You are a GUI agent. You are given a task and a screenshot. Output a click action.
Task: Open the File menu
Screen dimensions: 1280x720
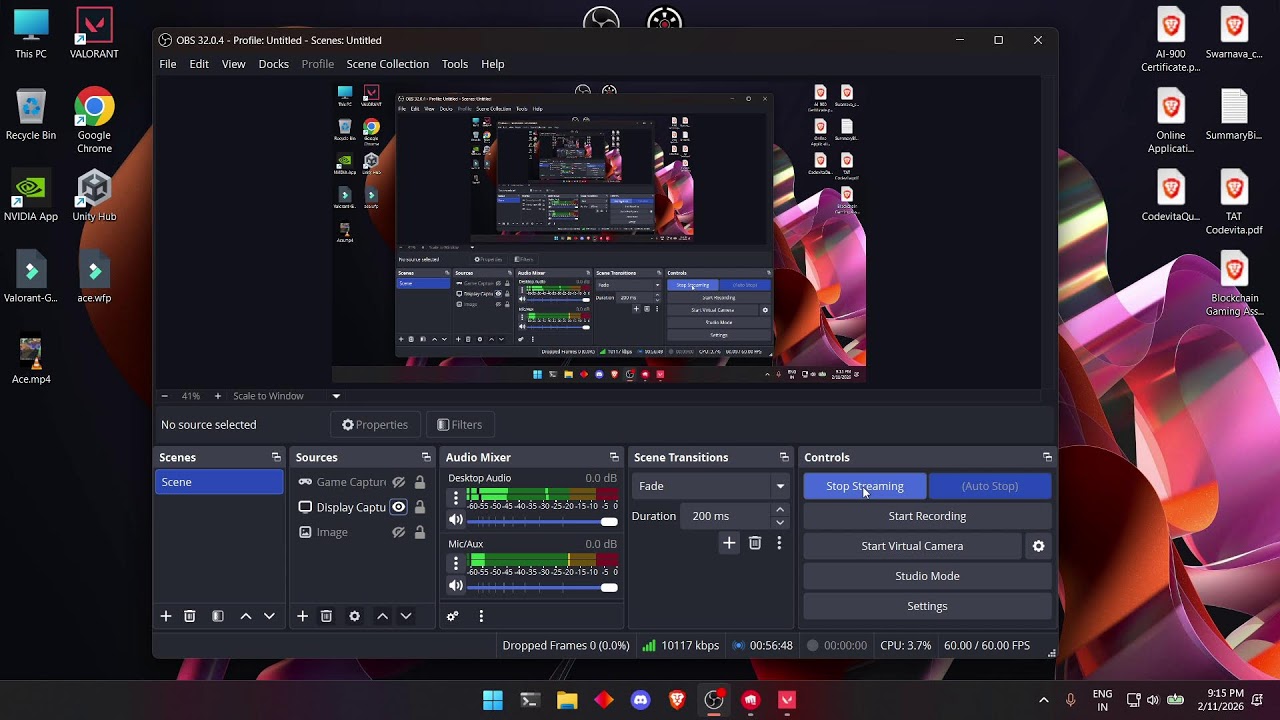point(168,64)
